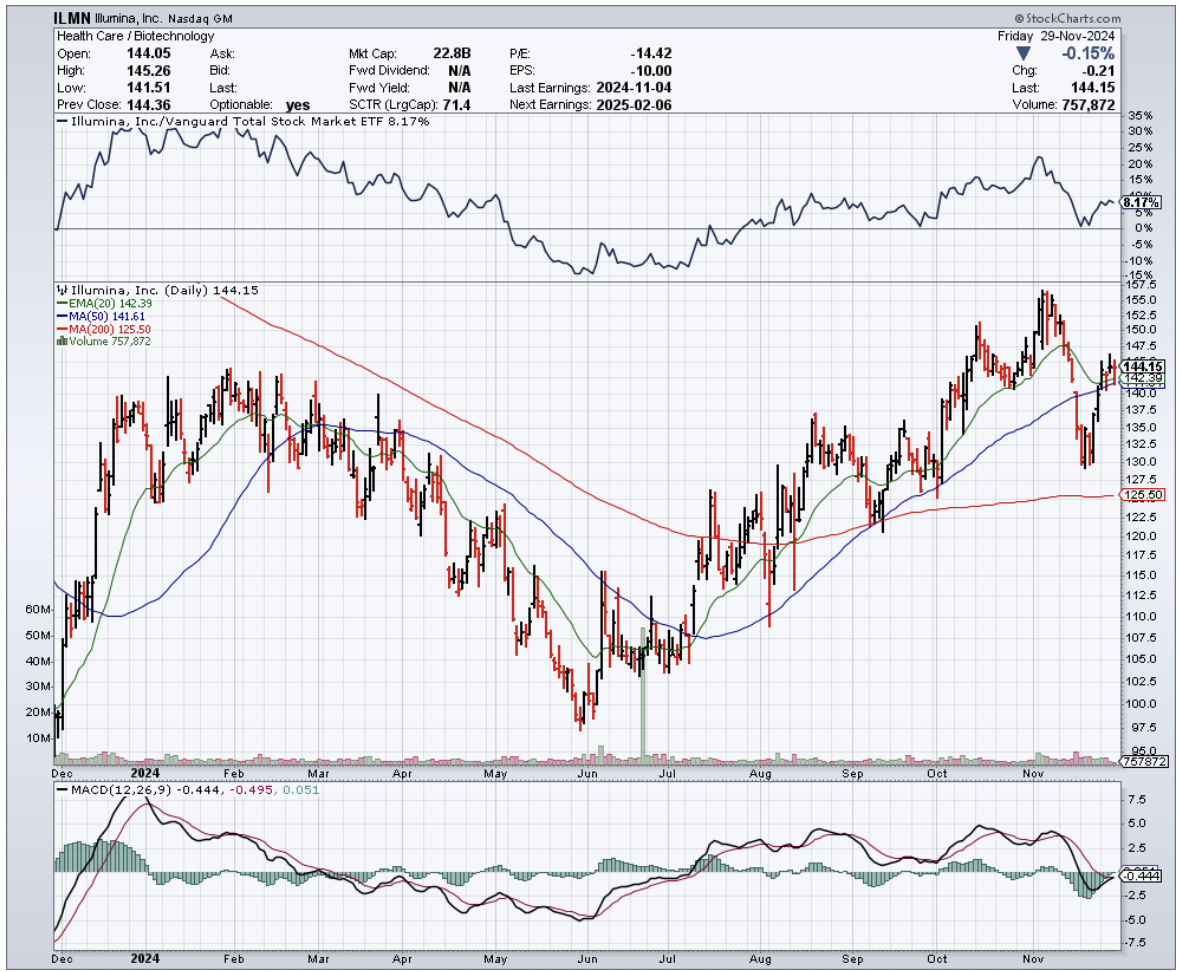Click the green EMA(20) line marker in legend
This screenshot has height=972, width=1180.
[62, 303]
